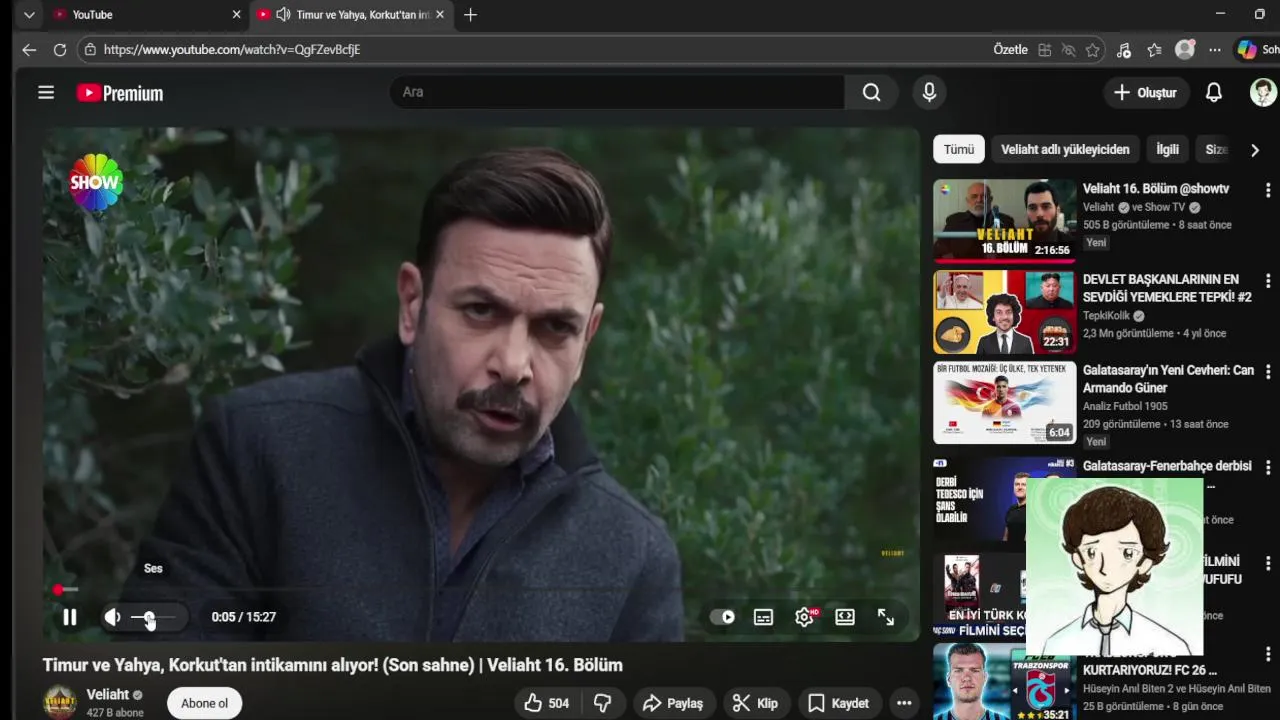
Task: Open the Analiz Futbol 1905 channel name
Action: pyautogui.click(x=1125, y=406)
